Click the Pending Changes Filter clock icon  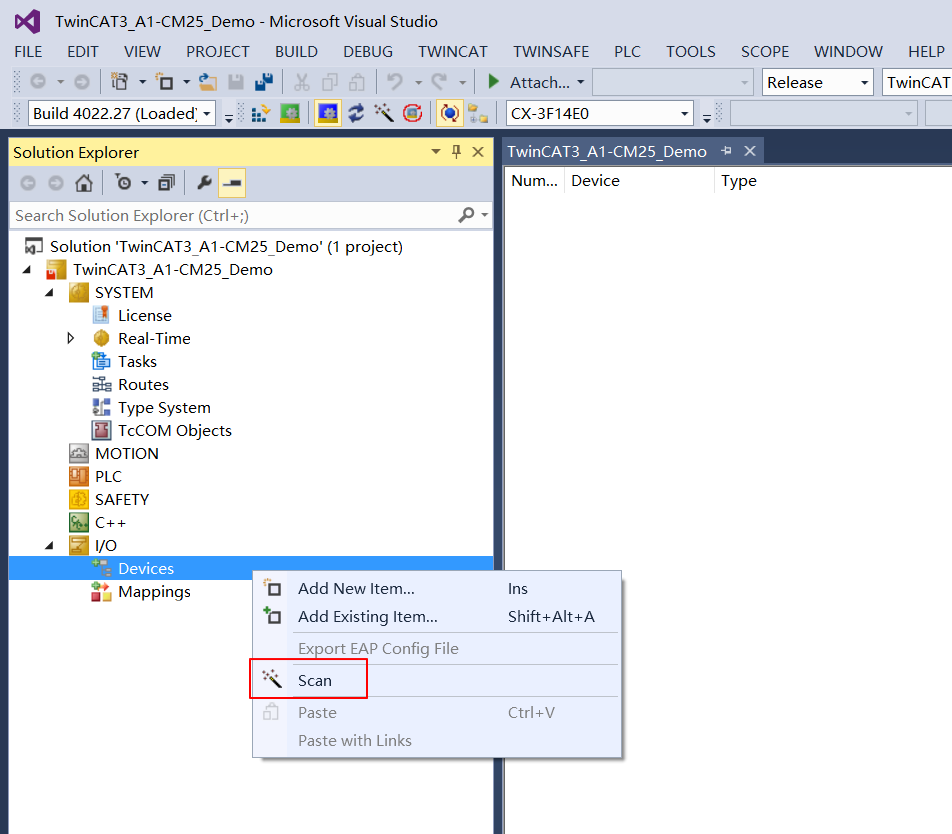tap(124, 183)
